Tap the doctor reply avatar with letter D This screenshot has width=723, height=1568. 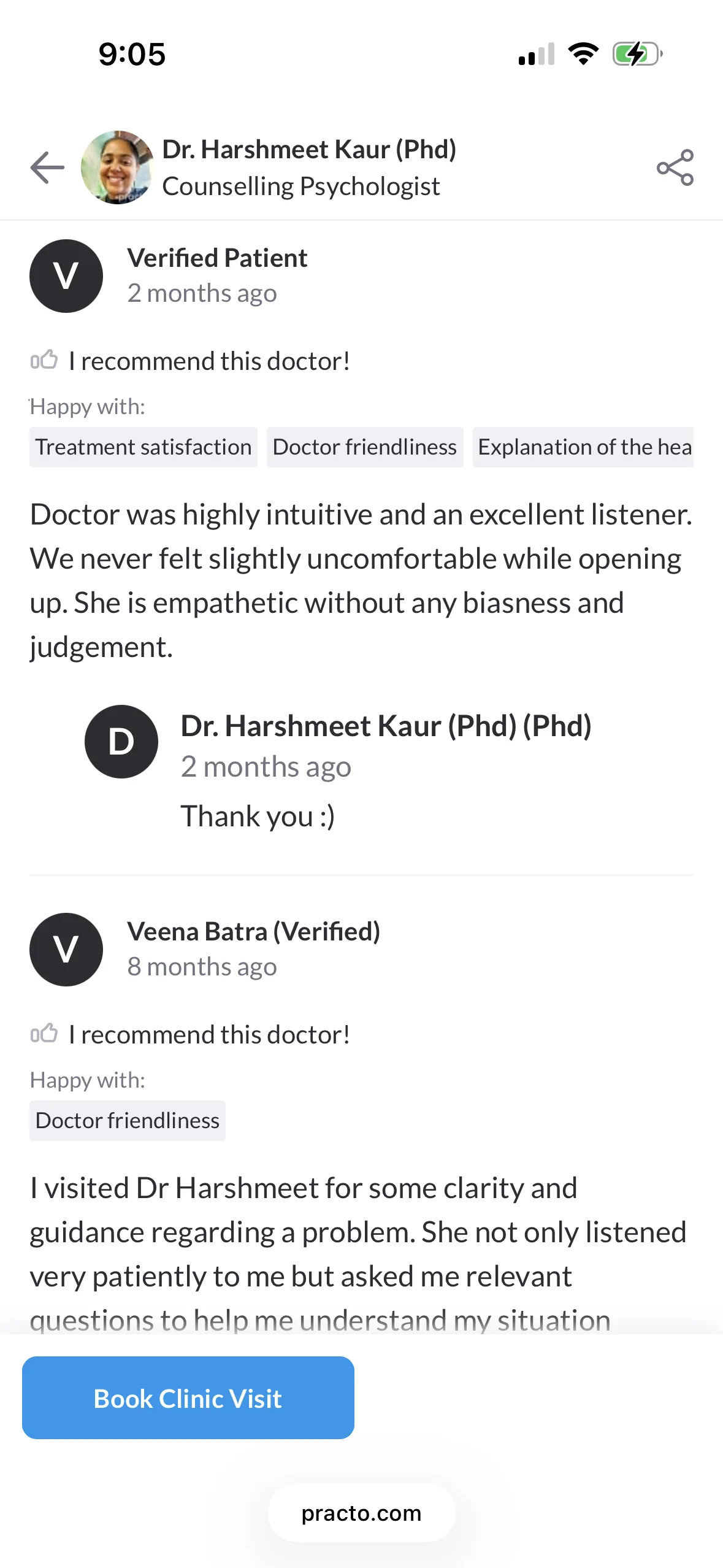click(121, 742)
